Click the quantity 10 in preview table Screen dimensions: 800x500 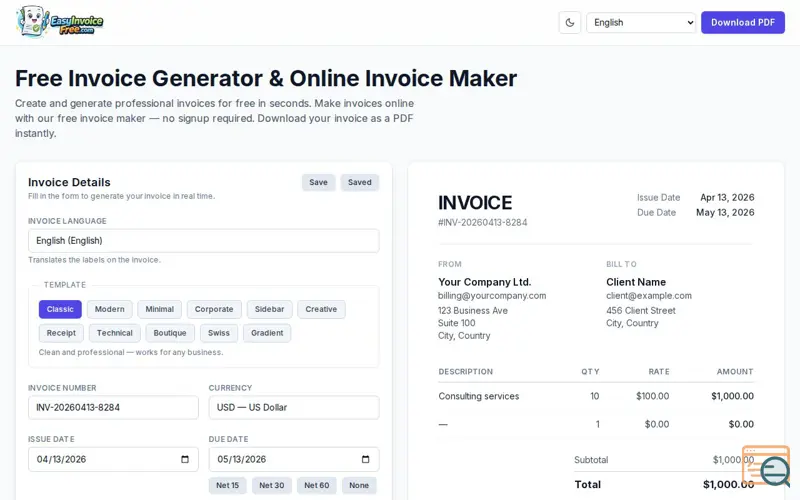click(594, 396)
